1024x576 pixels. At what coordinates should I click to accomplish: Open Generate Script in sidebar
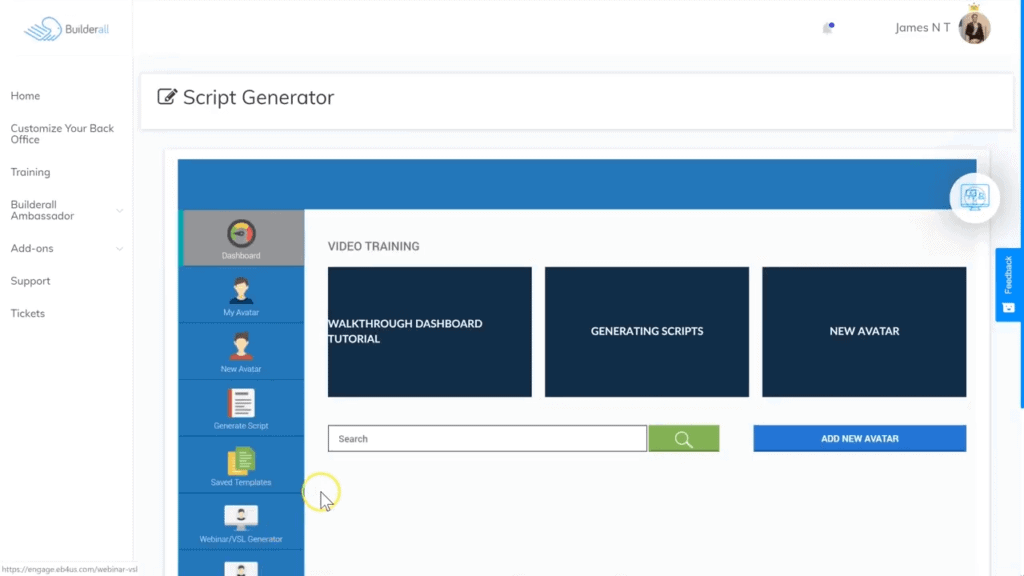click(241, 409)
